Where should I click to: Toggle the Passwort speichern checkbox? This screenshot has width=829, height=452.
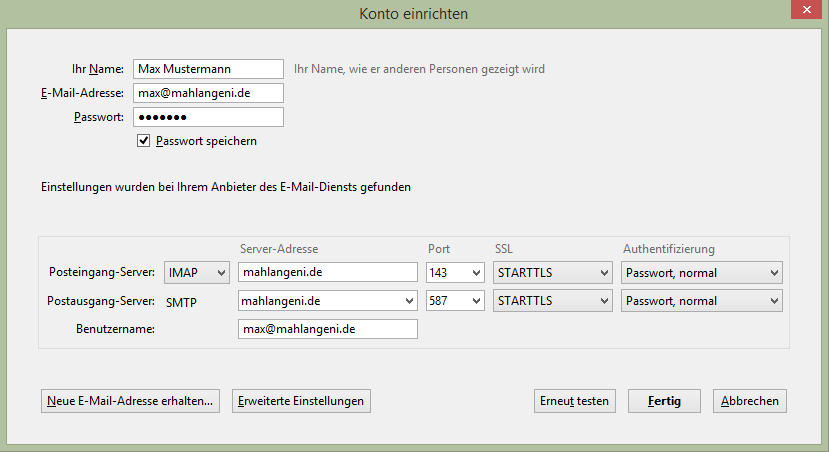tap(144, 141)
